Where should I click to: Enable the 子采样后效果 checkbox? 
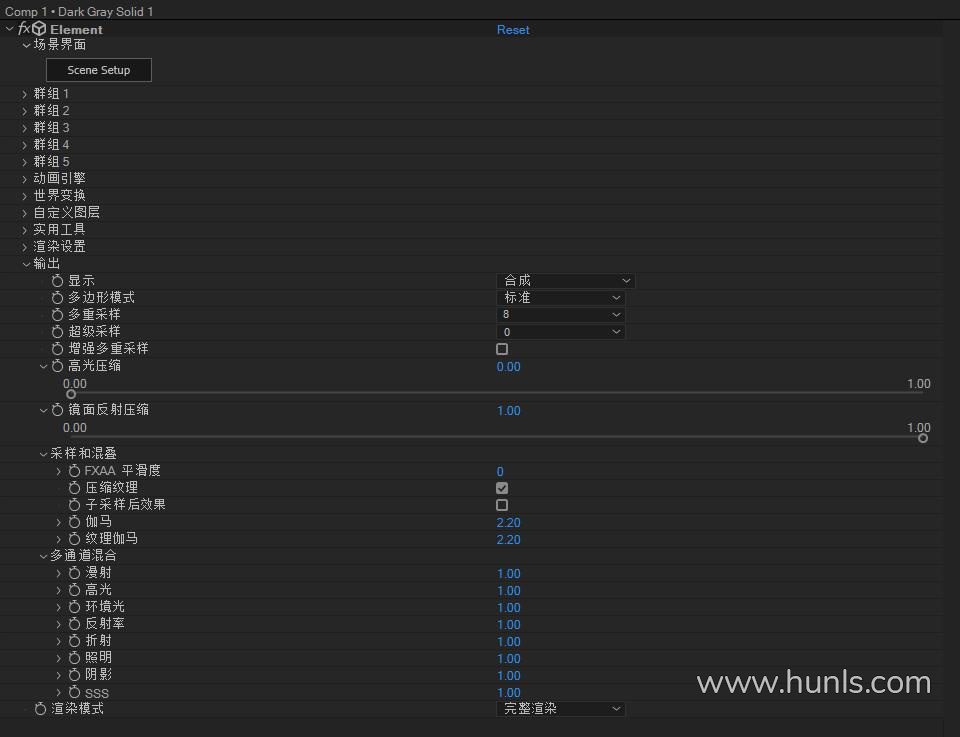(x=502, y=505)
